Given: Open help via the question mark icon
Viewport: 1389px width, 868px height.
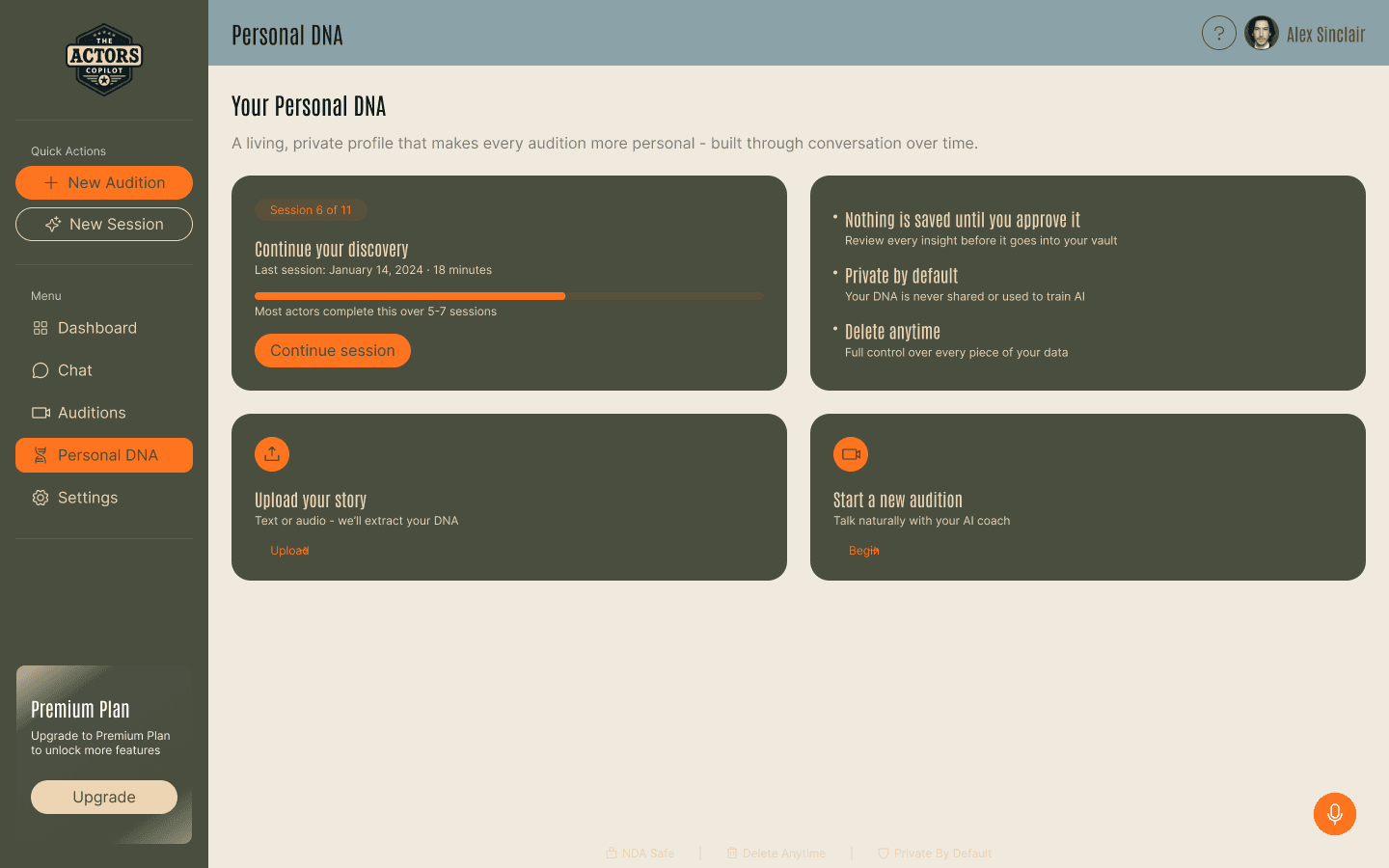Looking at the screenshot, I should tap(1219, 33).
